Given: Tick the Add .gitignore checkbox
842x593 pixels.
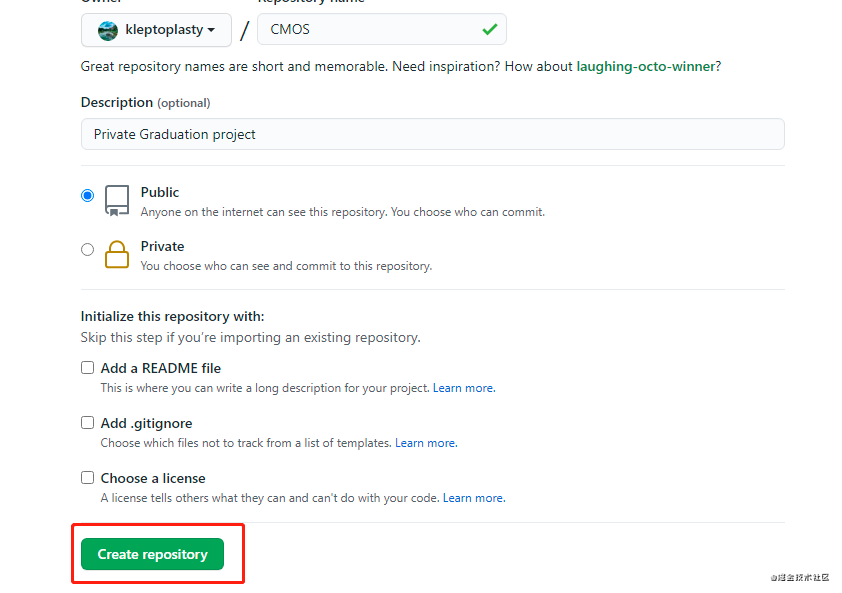Looking at the screenshot, I should coord(88,423).
